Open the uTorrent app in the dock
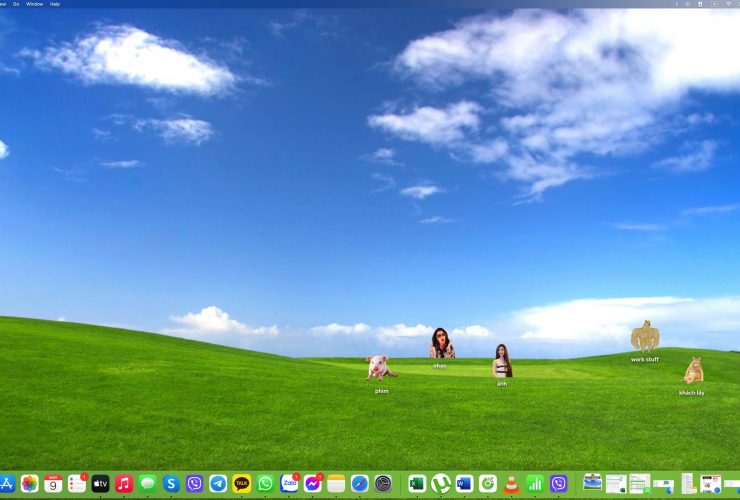The width and height of the screenshot is (740, 500). click(440, 484)
